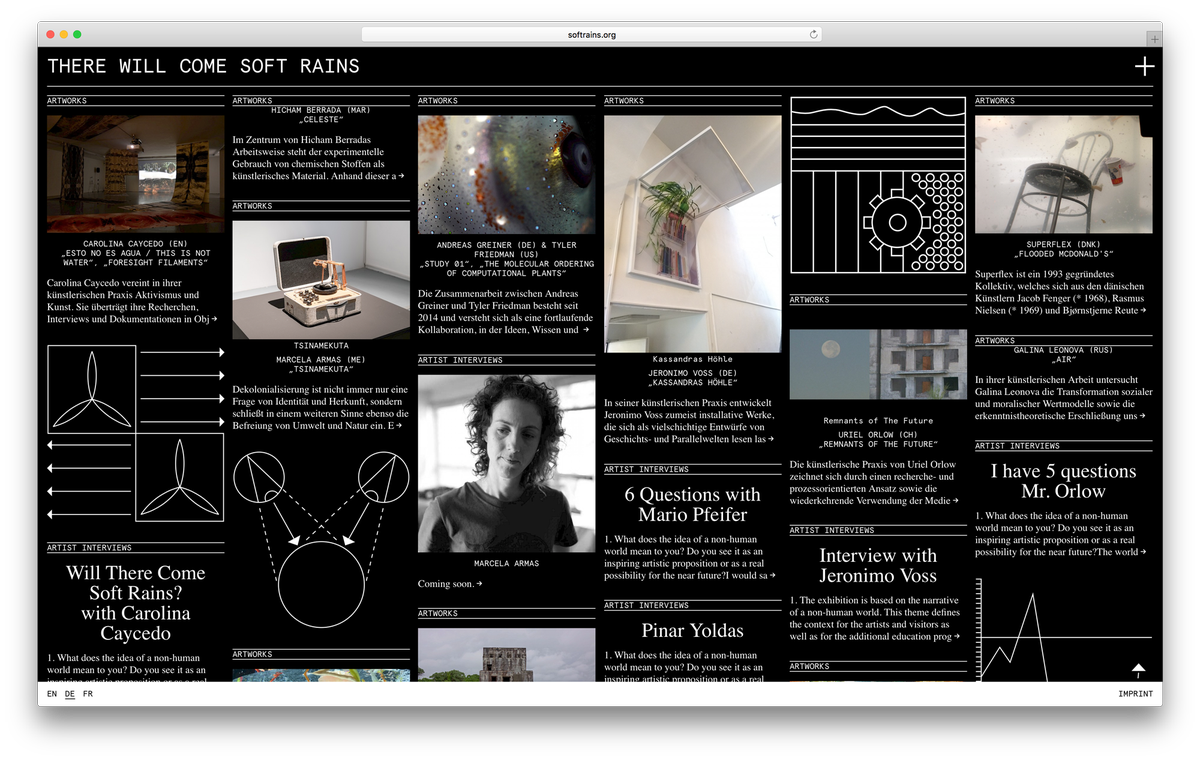Viewport: 1200px width, 760px height.
Task: Expand the Hicham Berrada text via arrow
Action: click(401, 176)
